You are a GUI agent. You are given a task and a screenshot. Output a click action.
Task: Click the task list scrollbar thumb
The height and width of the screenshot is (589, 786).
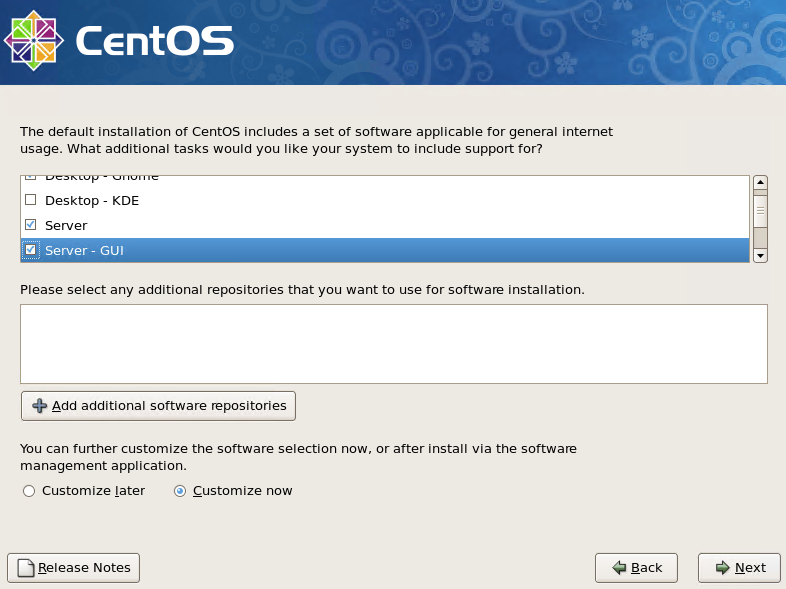(x=759, y=211)
